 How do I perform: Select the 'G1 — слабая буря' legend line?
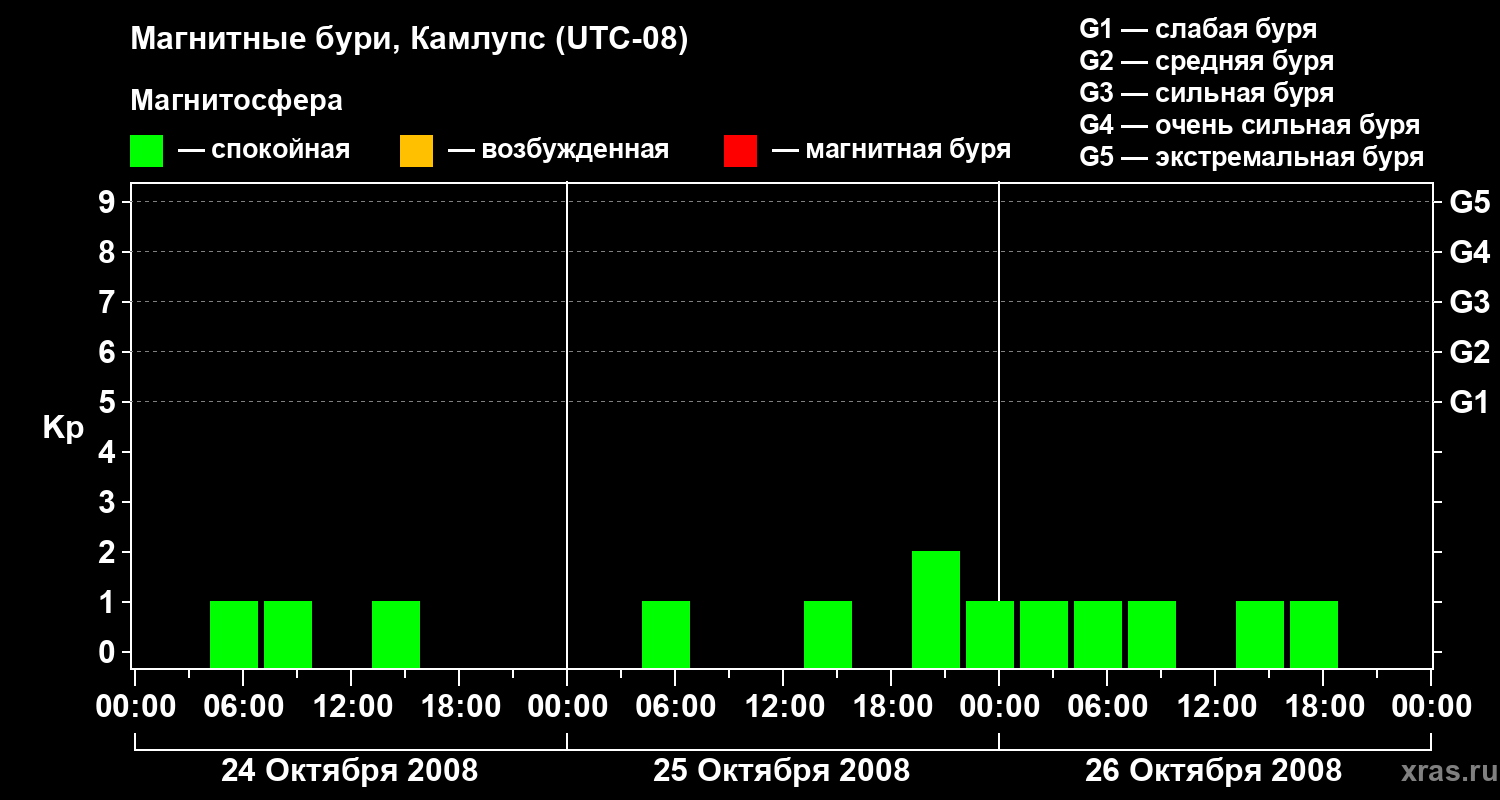click(1198, 28)
